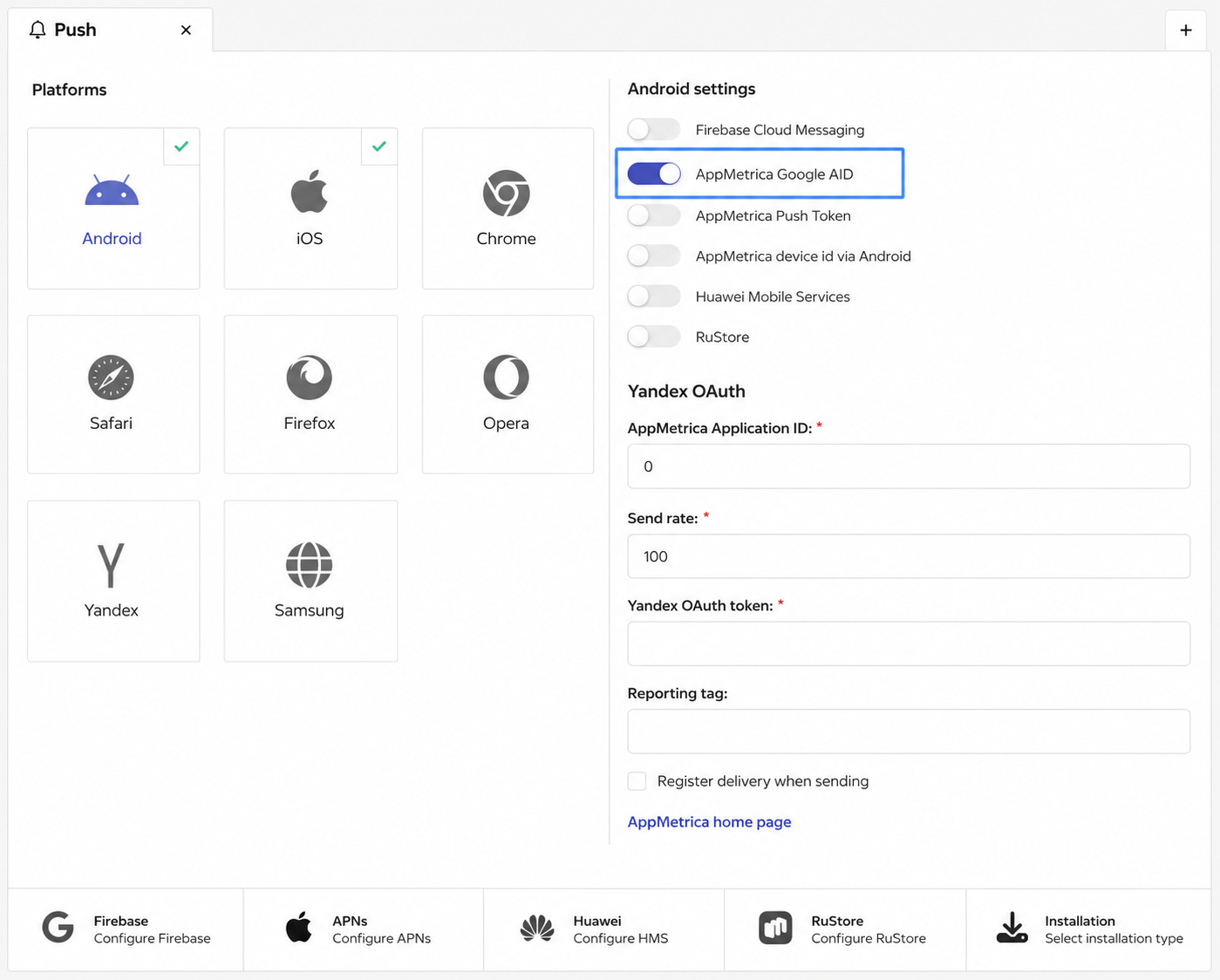Viewport: 1220px width, 980px height.
Task: Enable Firebase Cloud Messaging toggle
Action: (x=654, y=130)
